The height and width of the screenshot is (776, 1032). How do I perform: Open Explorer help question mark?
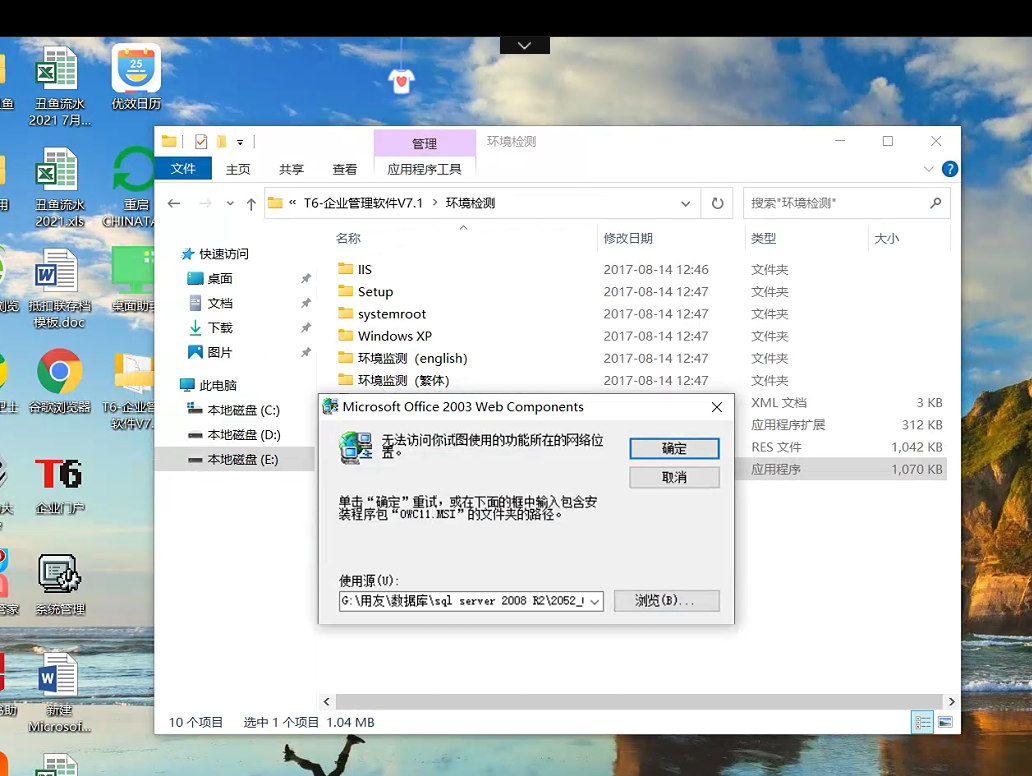(950, 169)
